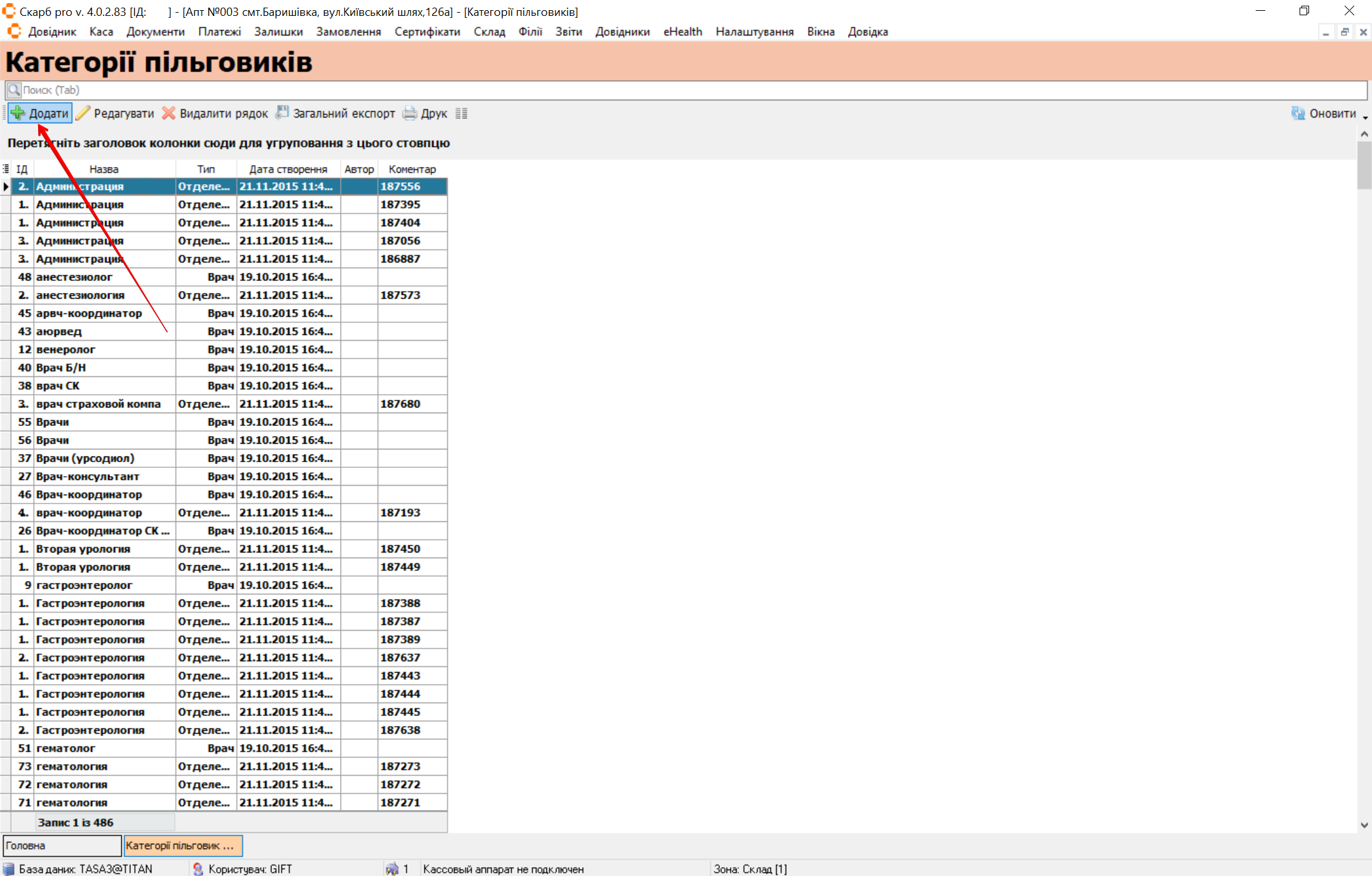
Task: Click the printer Друк icon
Action: tap(410, 113)
